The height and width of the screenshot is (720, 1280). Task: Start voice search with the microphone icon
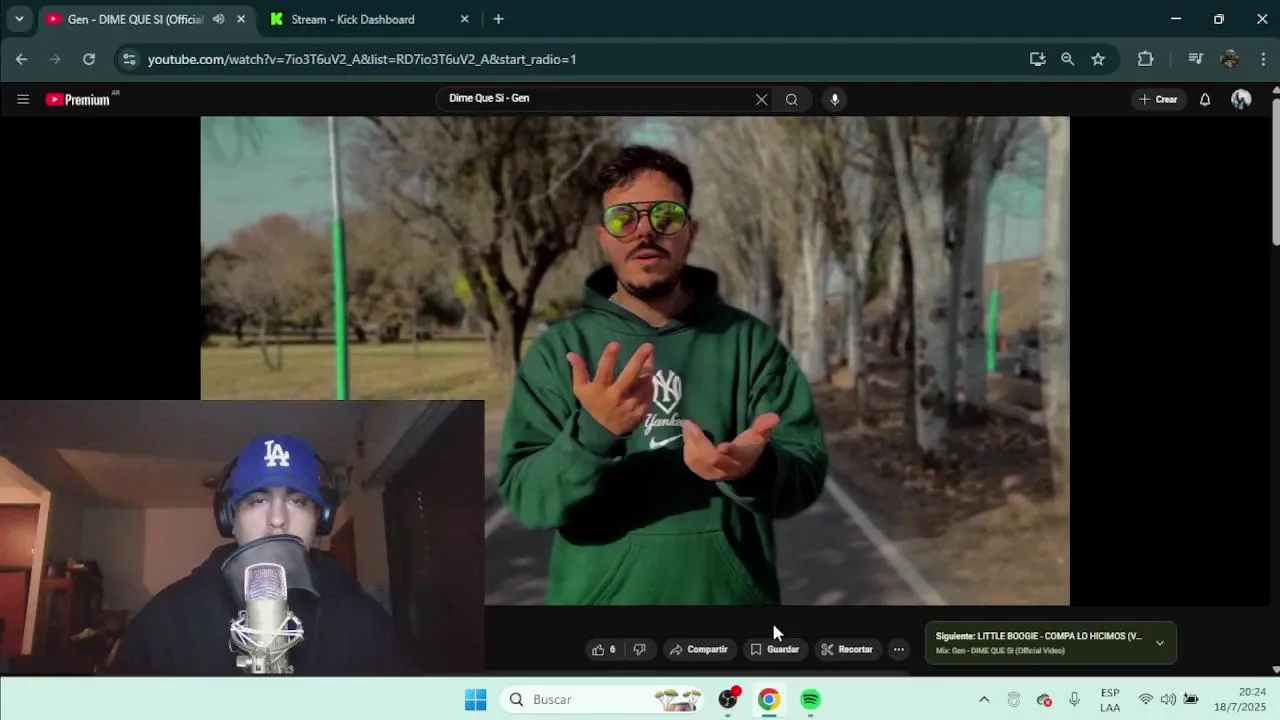tap(834, 99)
